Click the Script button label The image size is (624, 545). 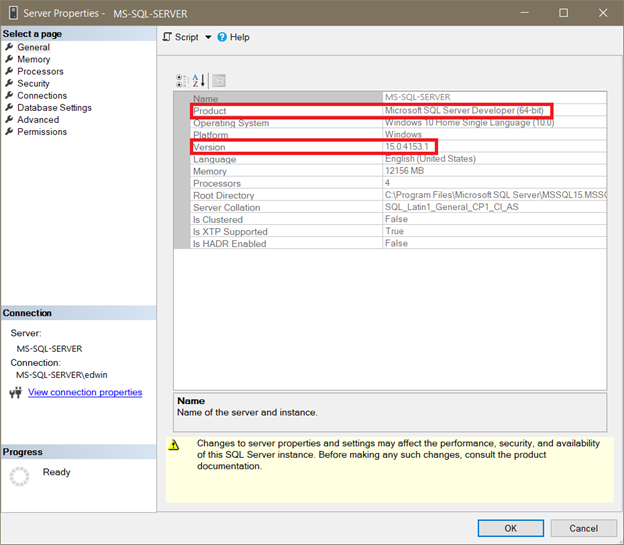coord(187,37)
